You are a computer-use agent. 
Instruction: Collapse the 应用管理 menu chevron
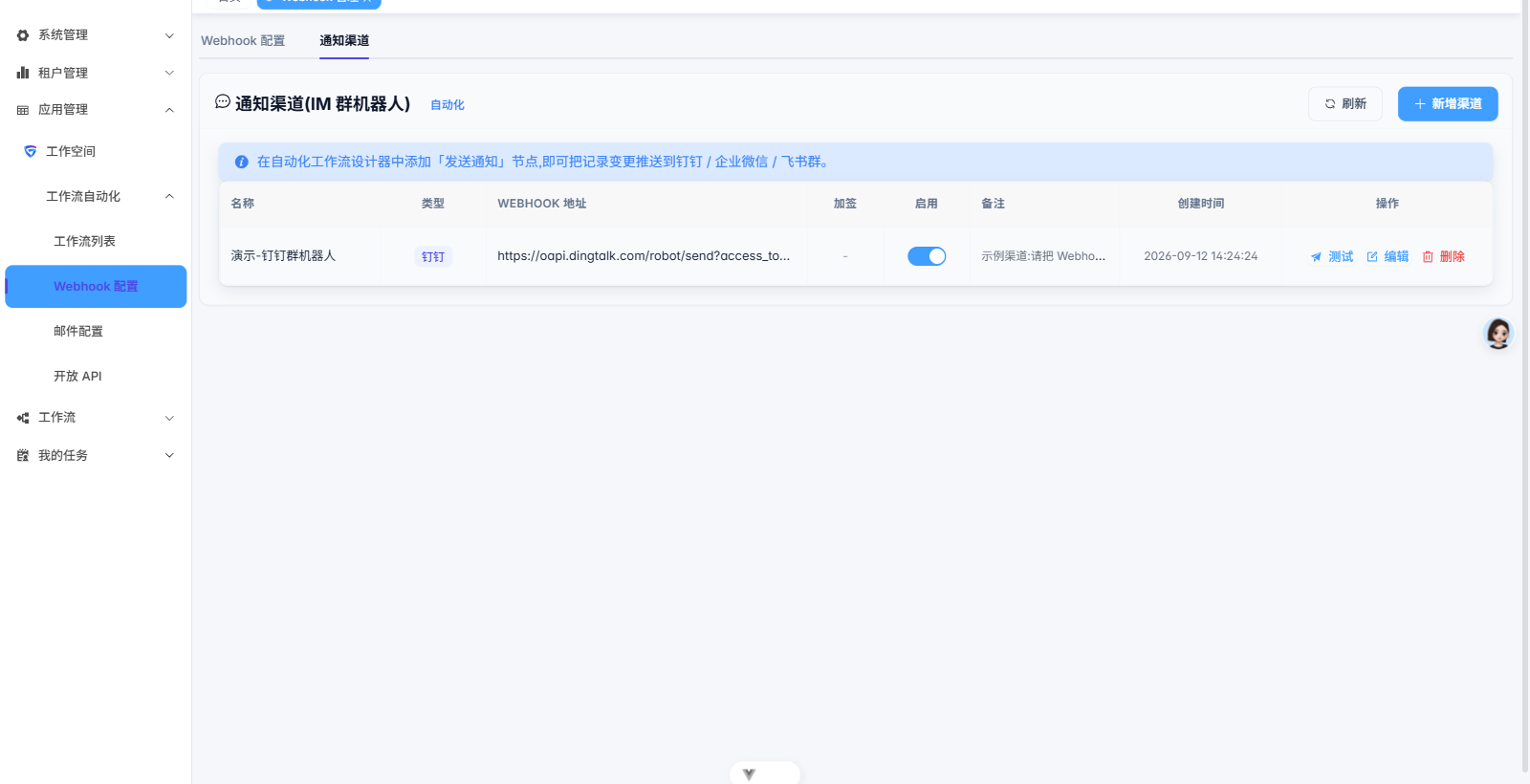(169, 110)
